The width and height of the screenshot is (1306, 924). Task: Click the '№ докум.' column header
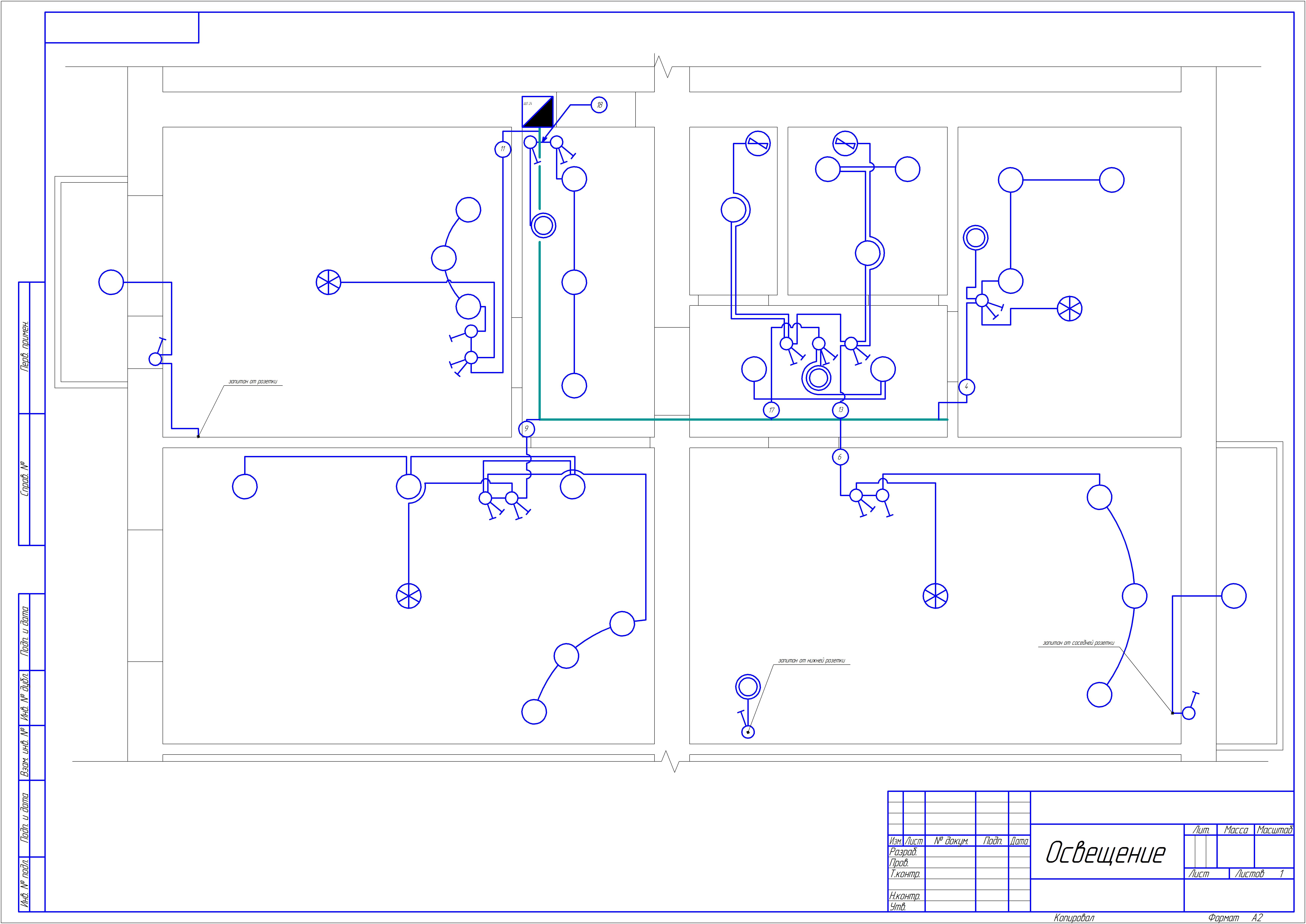[950, 841]
